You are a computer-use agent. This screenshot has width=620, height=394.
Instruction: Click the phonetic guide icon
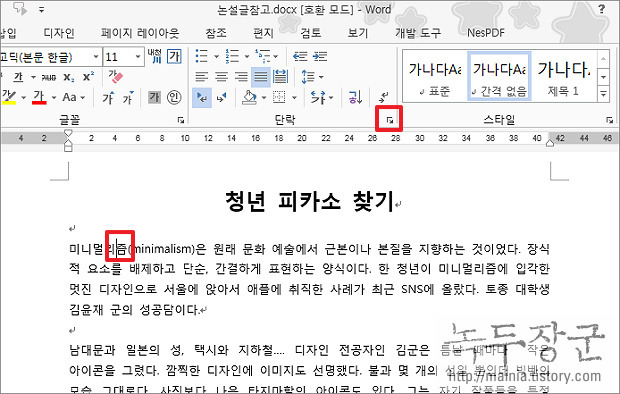(155, 57)
